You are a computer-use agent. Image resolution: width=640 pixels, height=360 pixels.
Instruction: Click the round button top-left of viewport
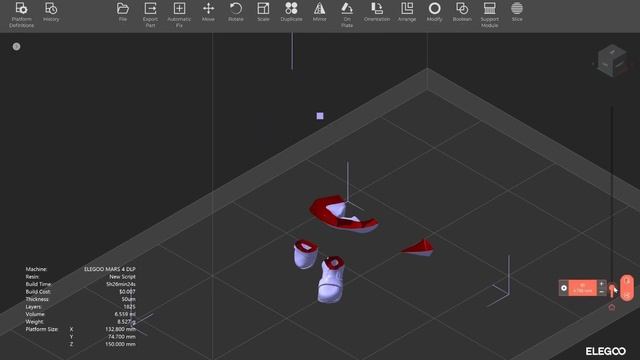click(x=16, y=47)
